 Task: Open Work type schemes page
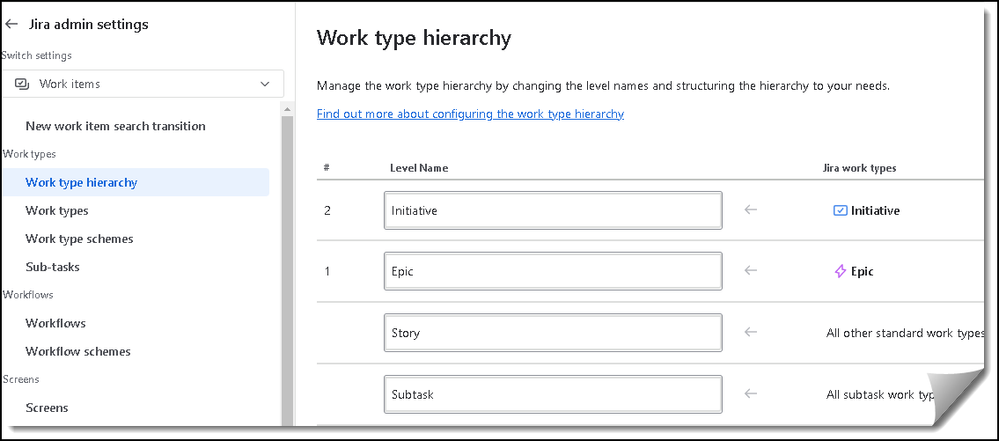click(x=79, y=239)
